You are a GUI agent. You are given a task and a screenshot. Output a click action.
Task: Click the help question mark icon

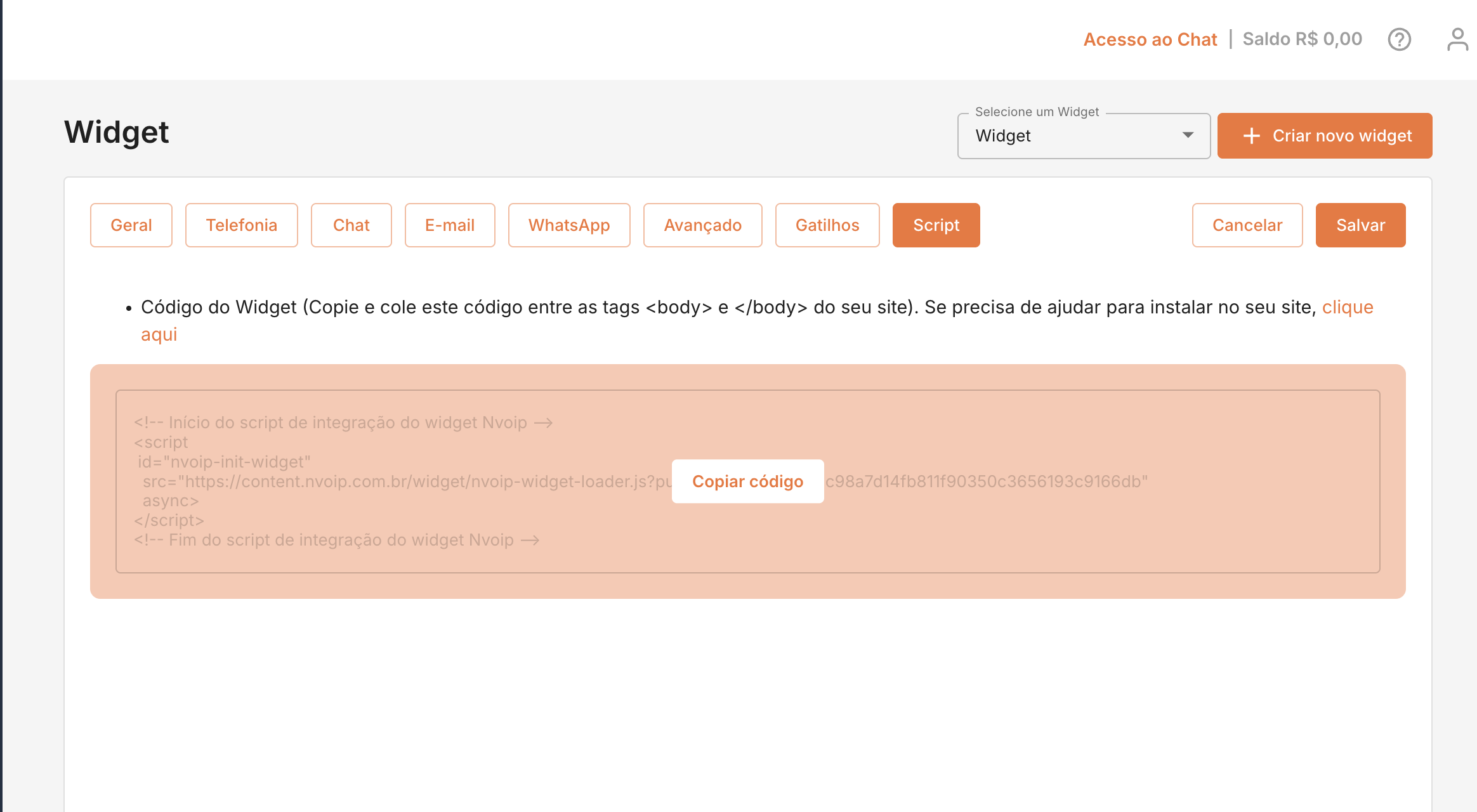[1399, 39]
